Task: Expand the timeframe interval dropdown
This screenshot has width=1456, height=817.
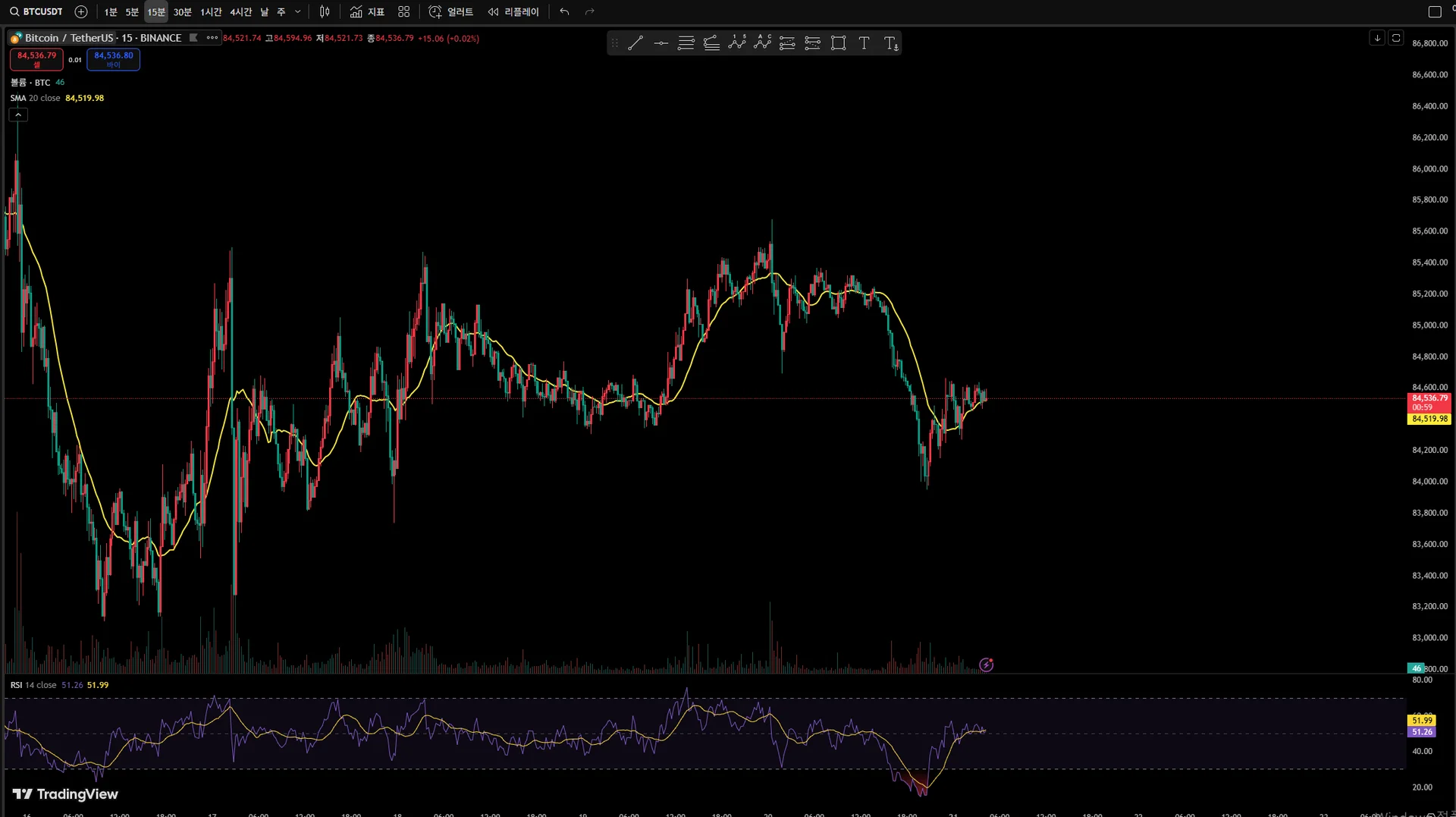Action: pyautogui.click(x=297, y=12)
